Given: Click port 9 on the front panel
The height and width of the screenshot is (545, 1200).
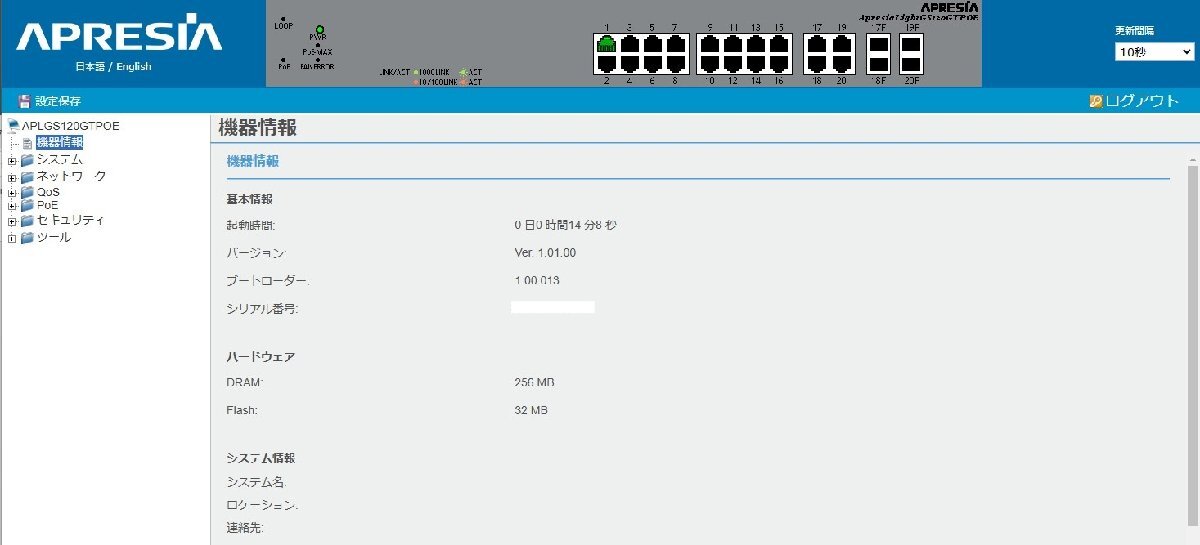Looking at the screenshot, I should pyautogui.click(x=710, y=44).
